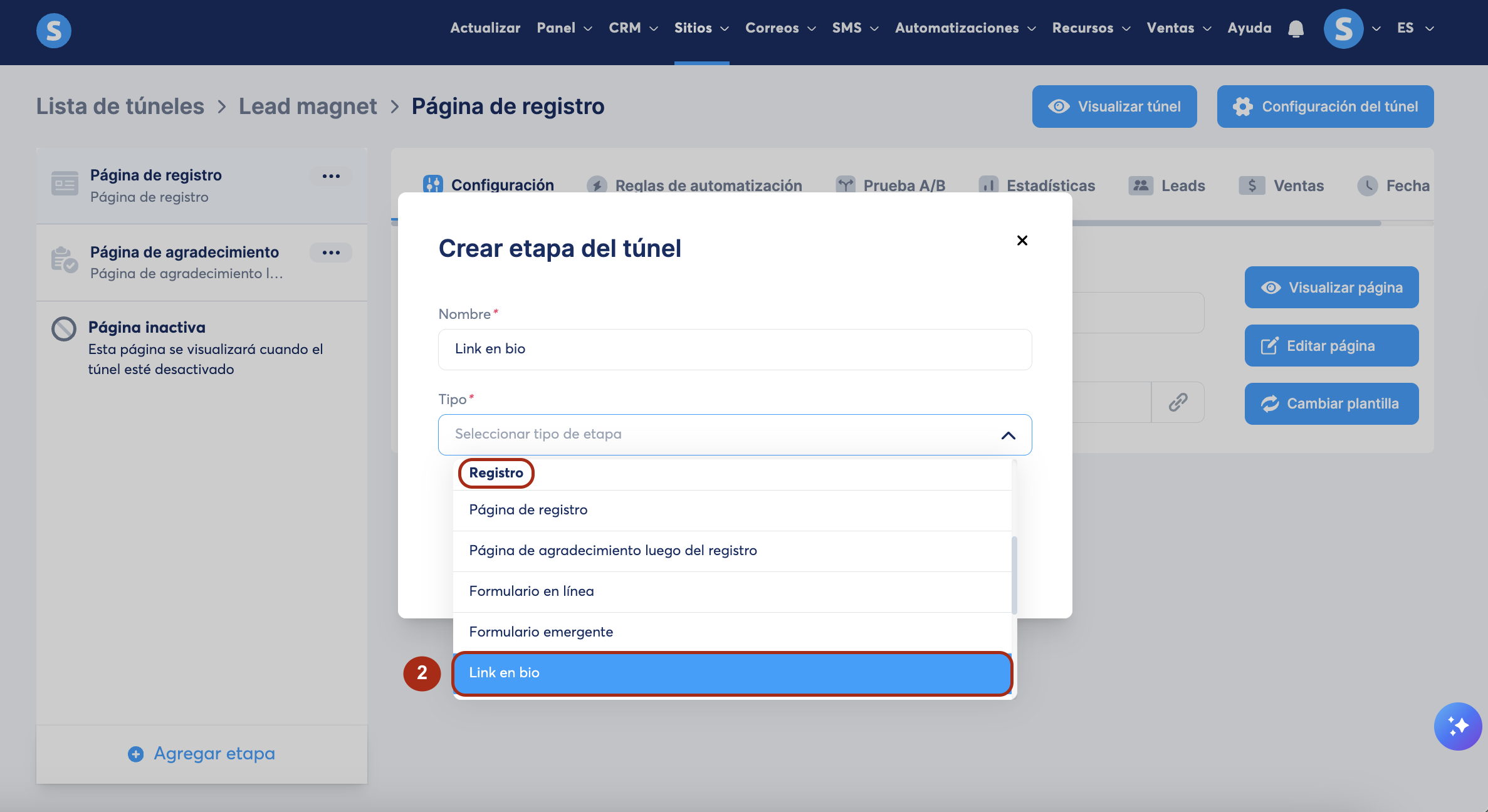
Task: Click the notification bell icon
Action: point(1296,29)
